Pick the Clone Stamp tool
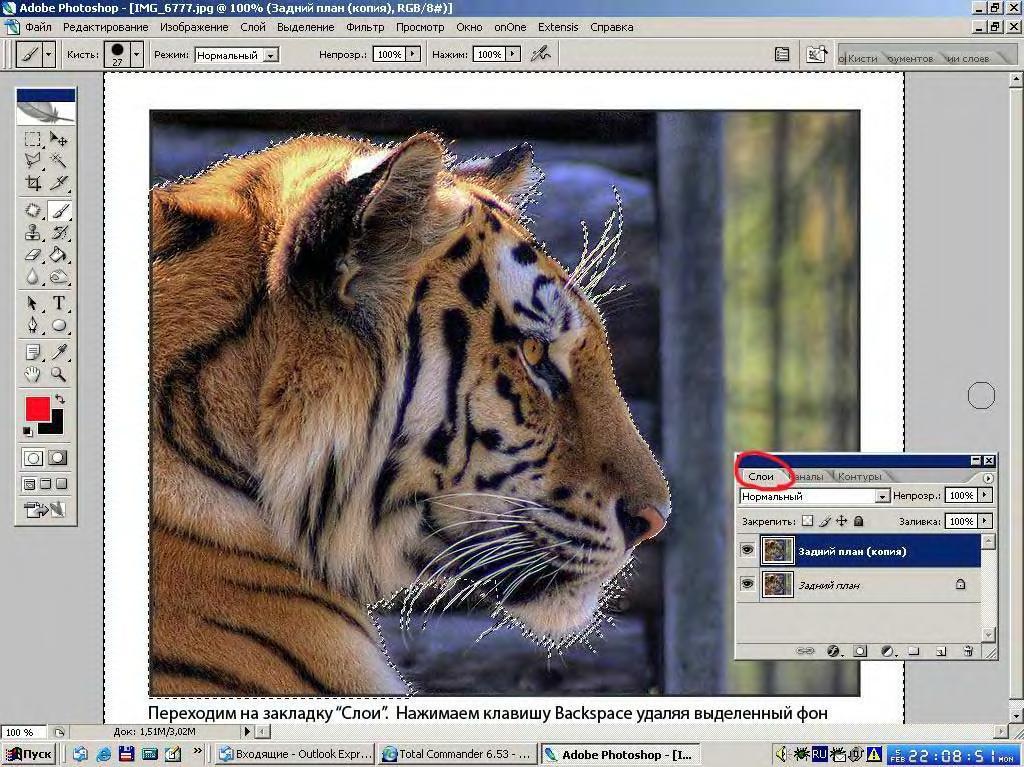 pos(32,233)
